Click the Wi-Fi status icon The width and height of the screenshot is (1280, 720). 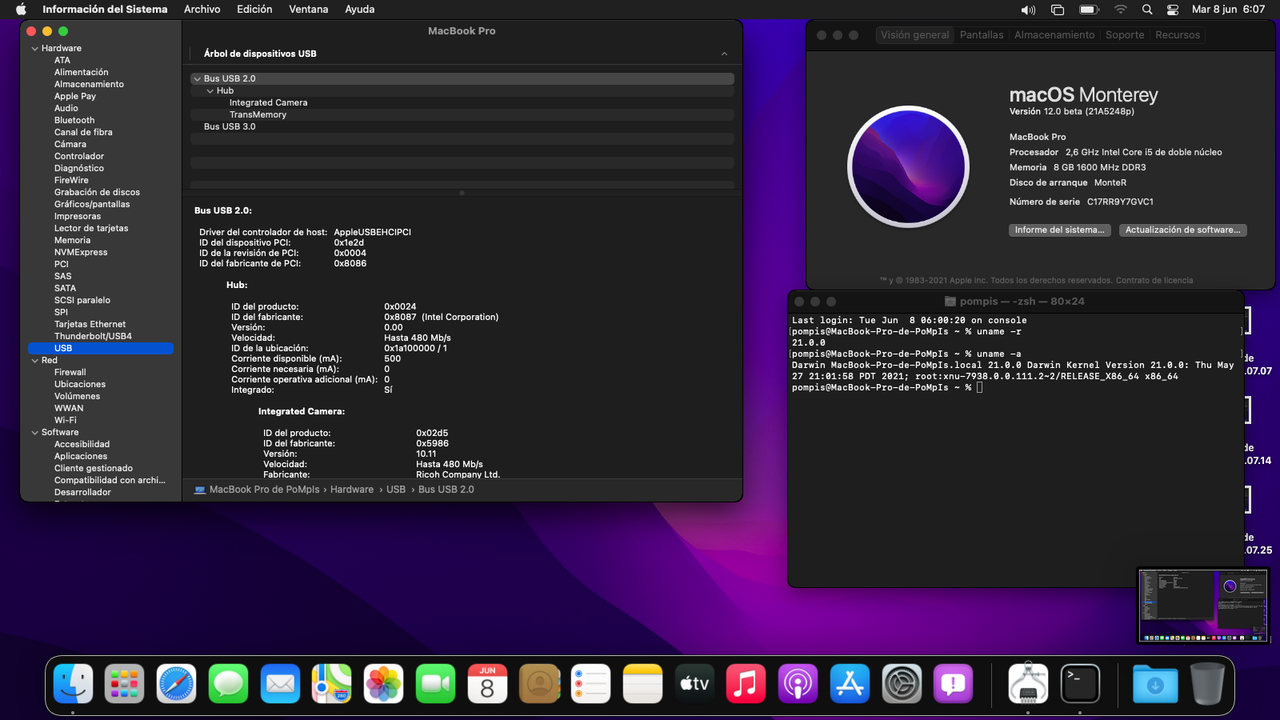[1120, 9]
